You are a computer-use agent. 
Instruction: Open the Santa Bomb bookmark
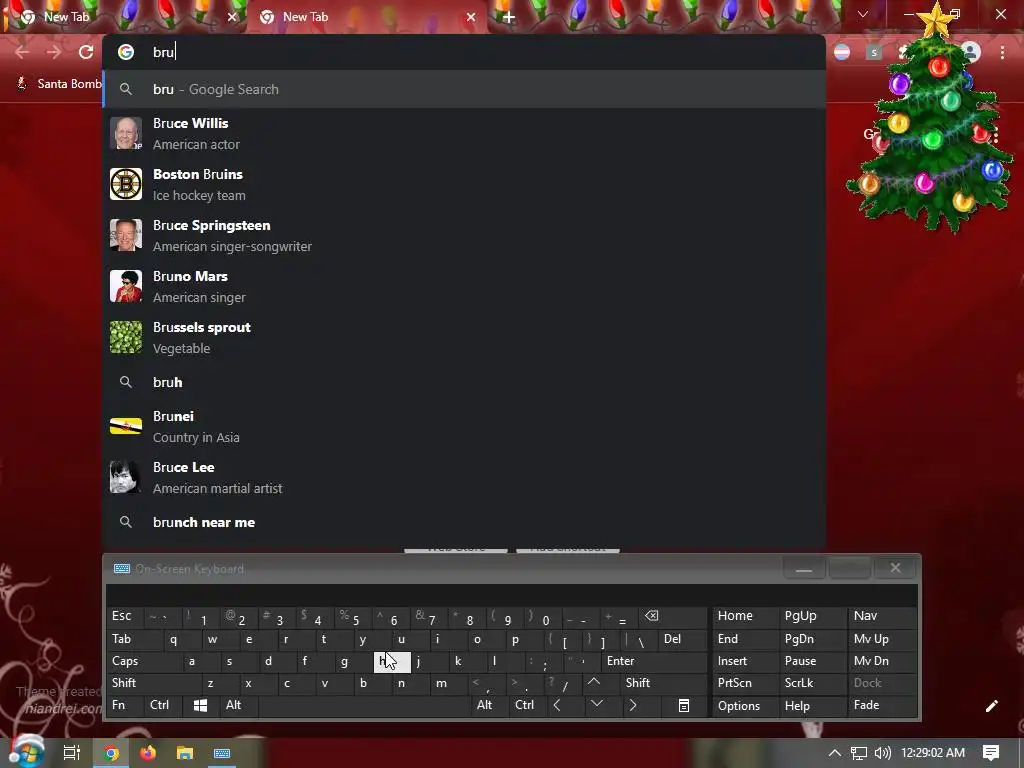click(x=59, y=84)
